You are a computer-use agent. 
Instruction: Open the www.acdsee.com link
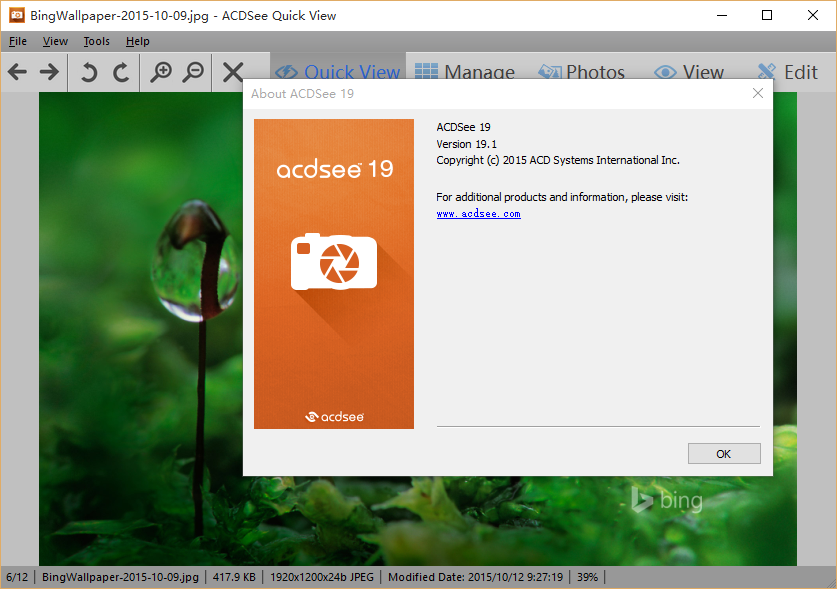tap(478, 214)
